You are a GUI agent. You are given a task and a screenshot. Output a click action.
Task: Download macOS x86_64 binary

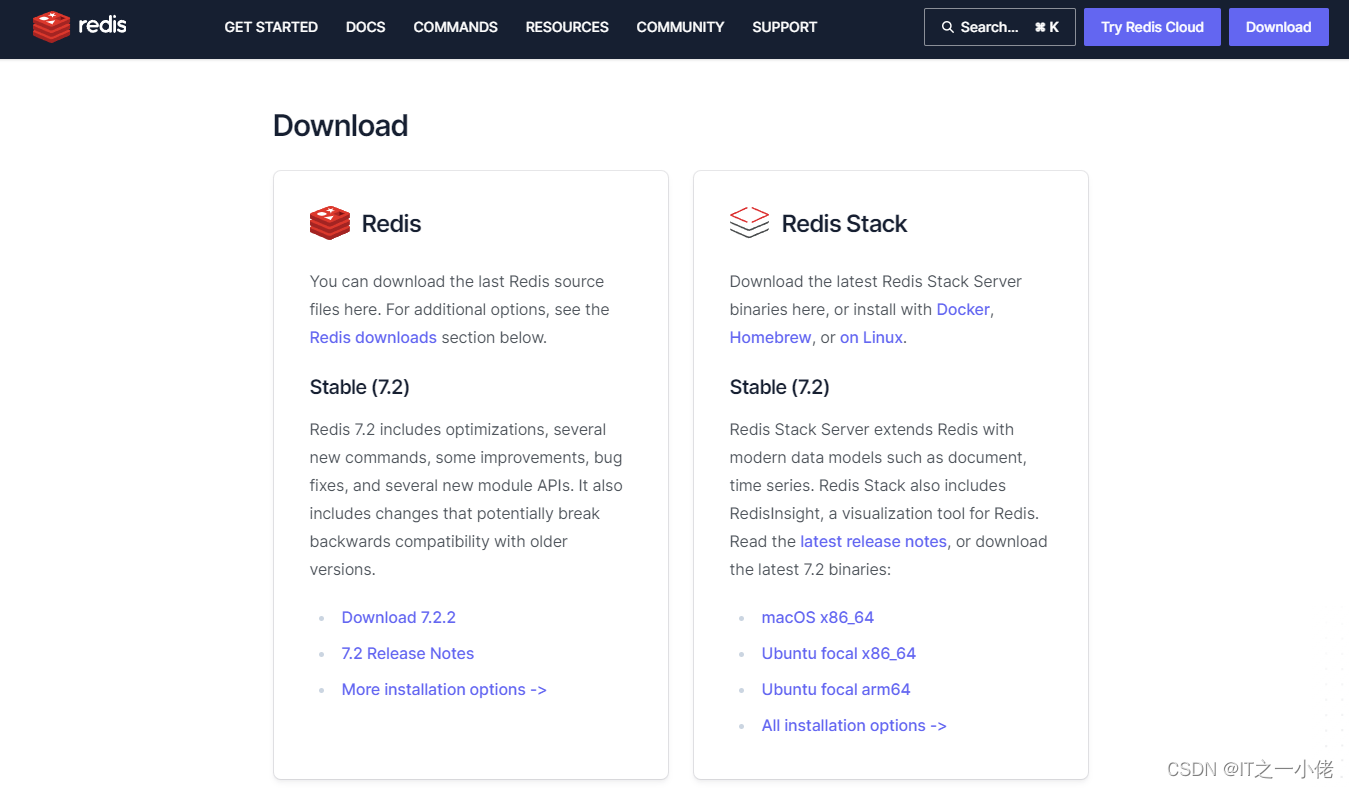[x=818, y=617]
